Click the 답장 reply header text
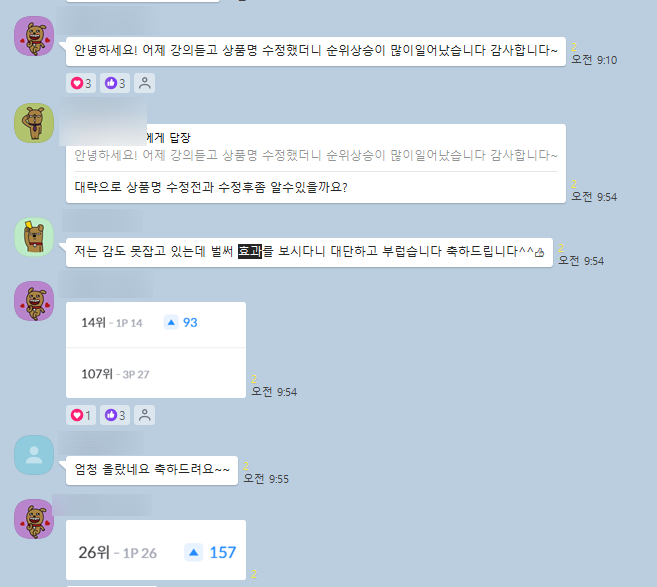The height and width of the screenshot is (587, 657). [x=180, y=137]
